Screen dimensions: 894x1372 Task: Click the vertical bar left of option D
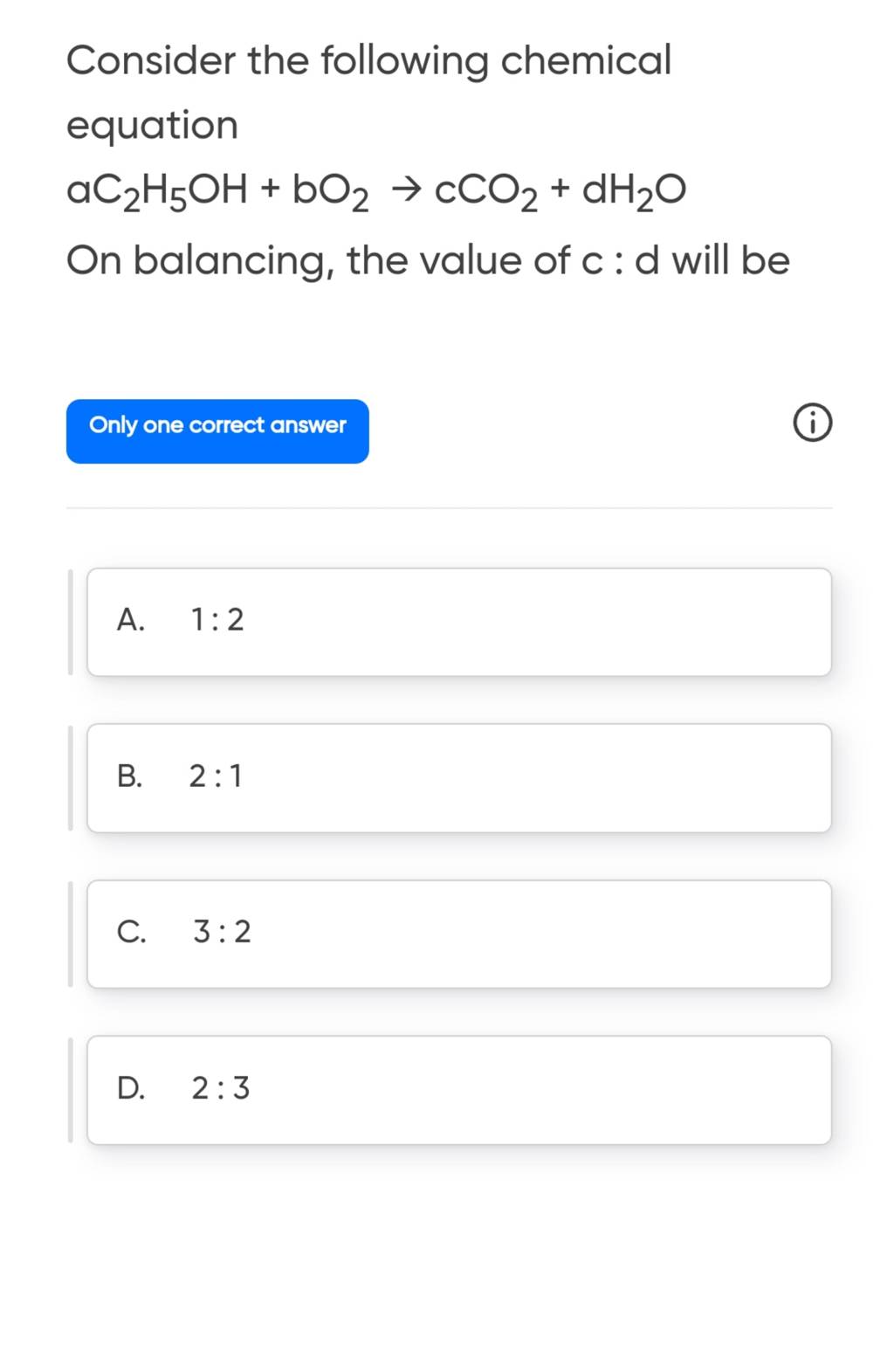pyautogui.click(x=71, y=1090)
